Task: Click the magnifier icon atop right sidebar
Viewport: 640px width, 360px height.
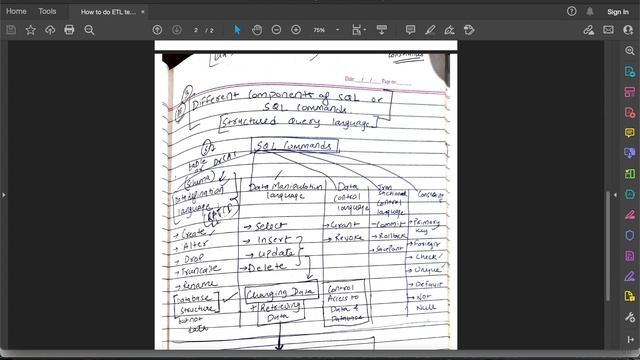Action: 629,51
